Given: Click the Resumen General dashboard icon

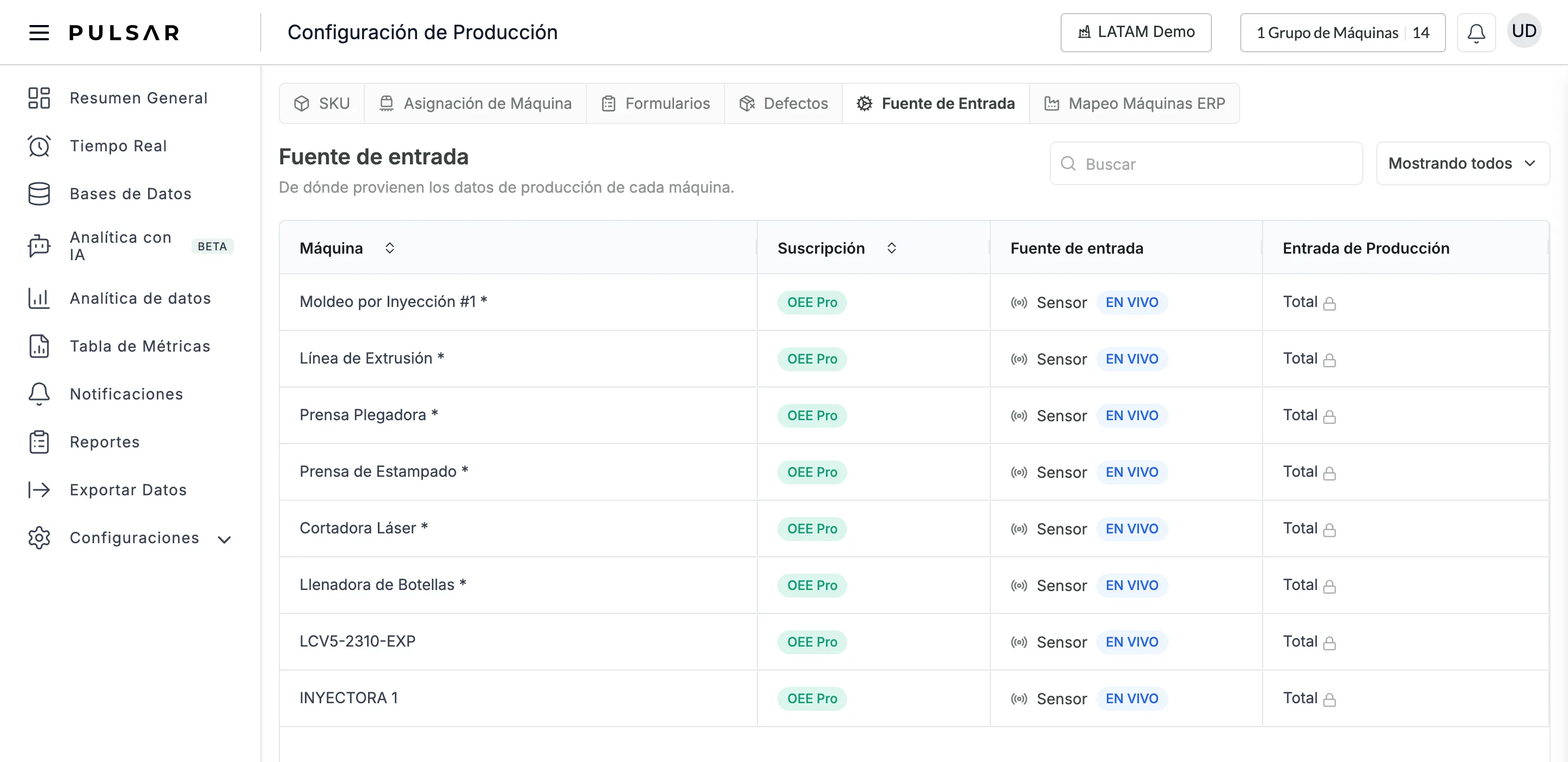Looking at the screenshot, I should pos(39,98).
